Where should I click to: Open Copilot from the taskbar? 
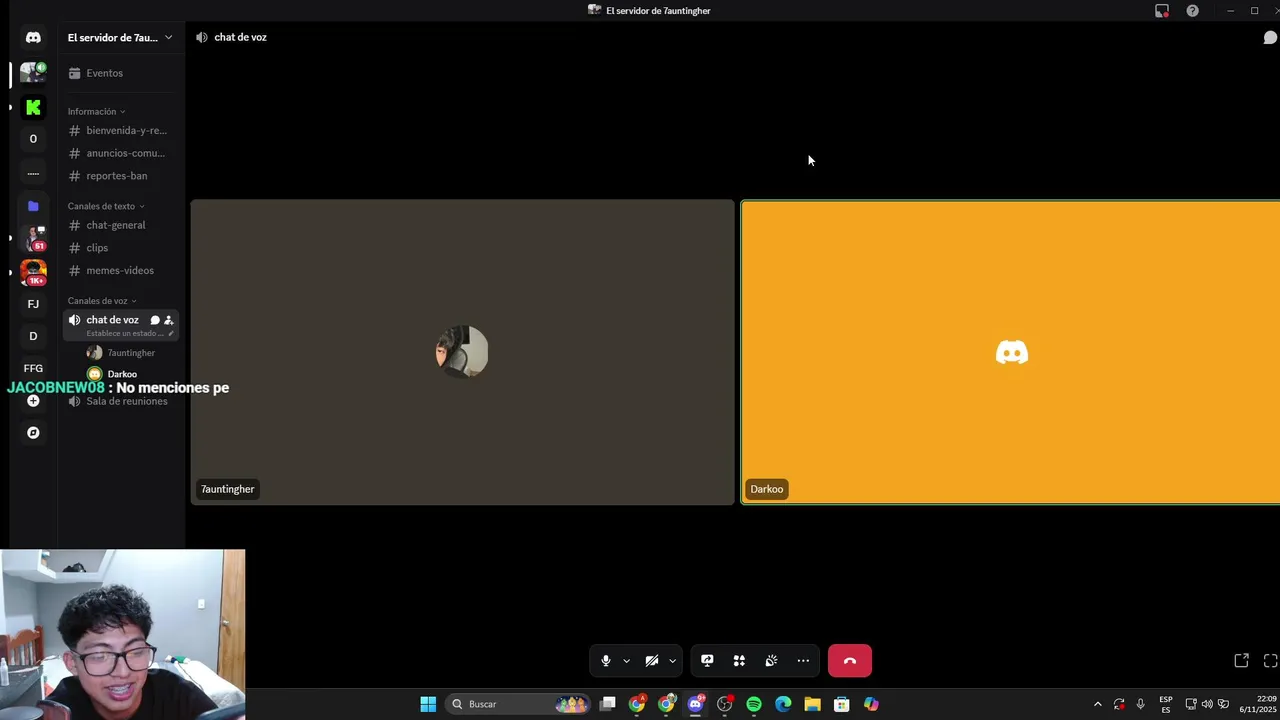tap(871, 704)
